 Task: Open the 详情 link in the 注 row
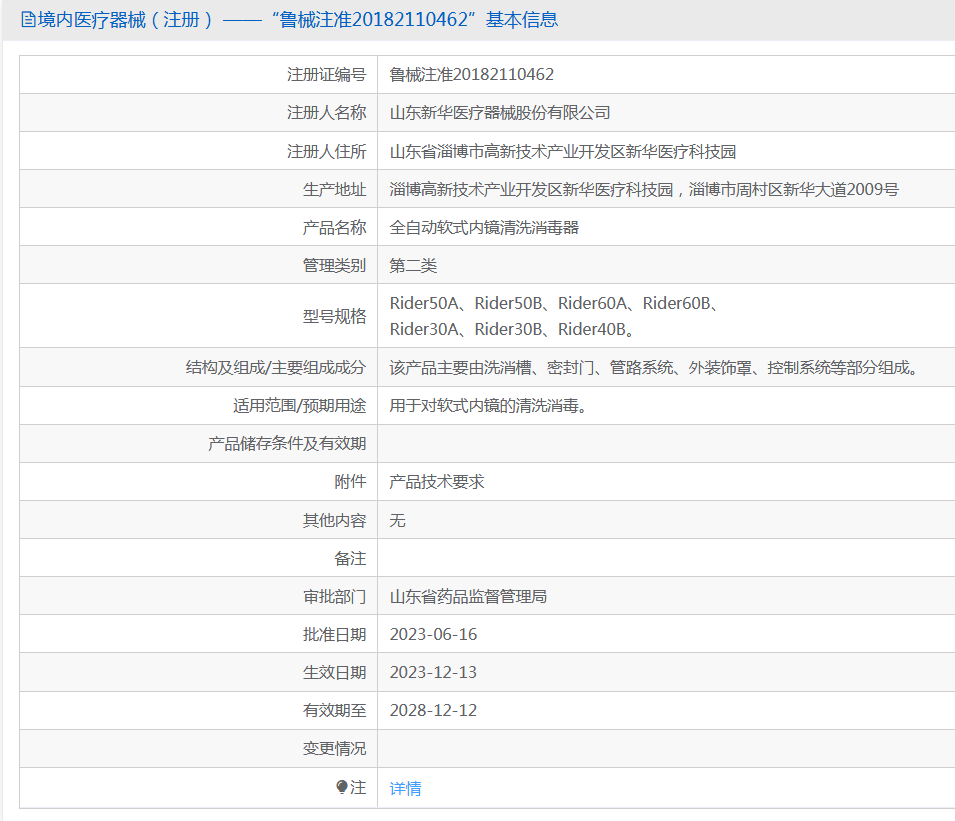[x=405, y=788]
